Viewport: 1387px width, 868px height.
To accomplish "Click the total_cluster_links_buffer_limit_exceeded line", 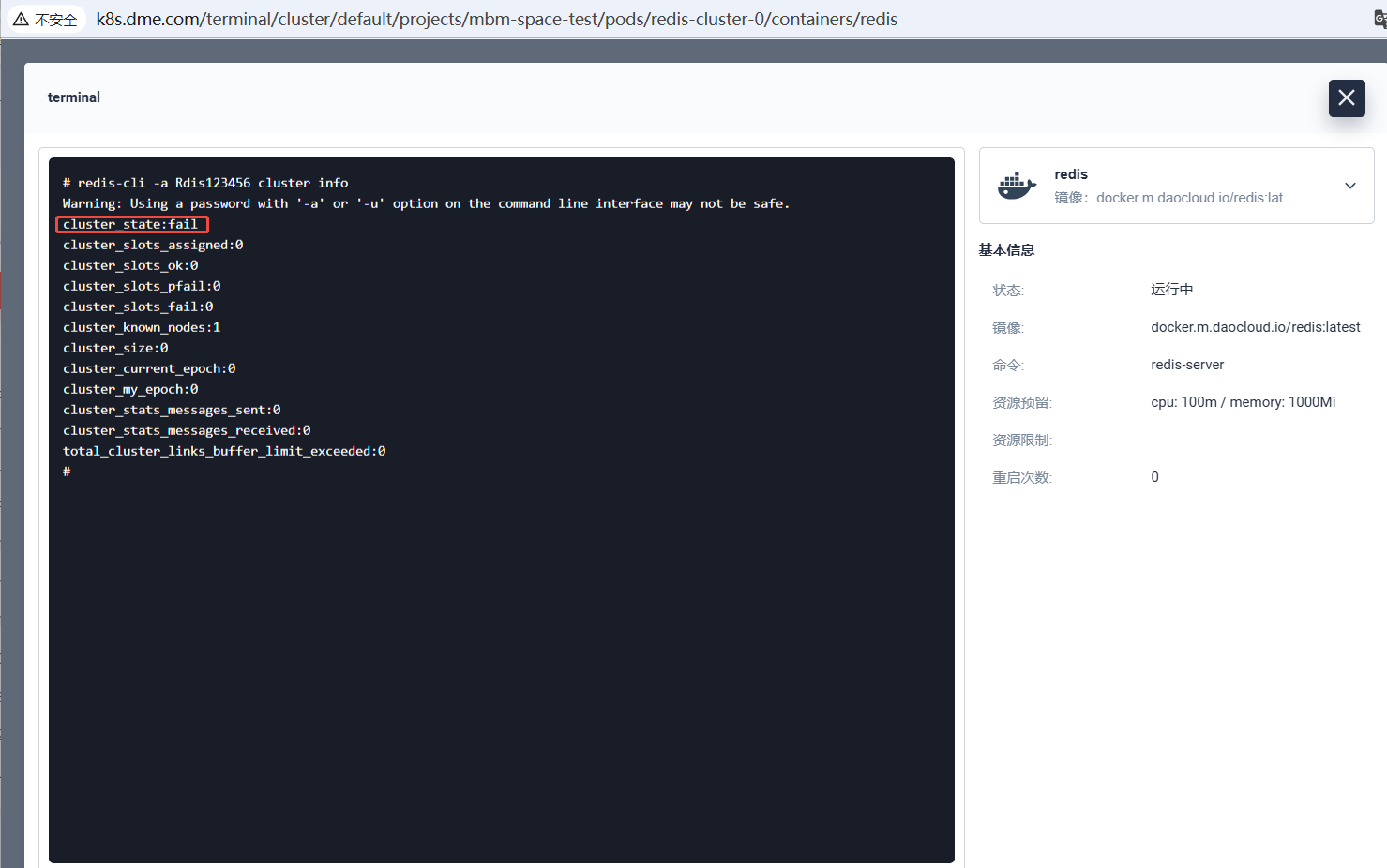I will coord(223,451).
